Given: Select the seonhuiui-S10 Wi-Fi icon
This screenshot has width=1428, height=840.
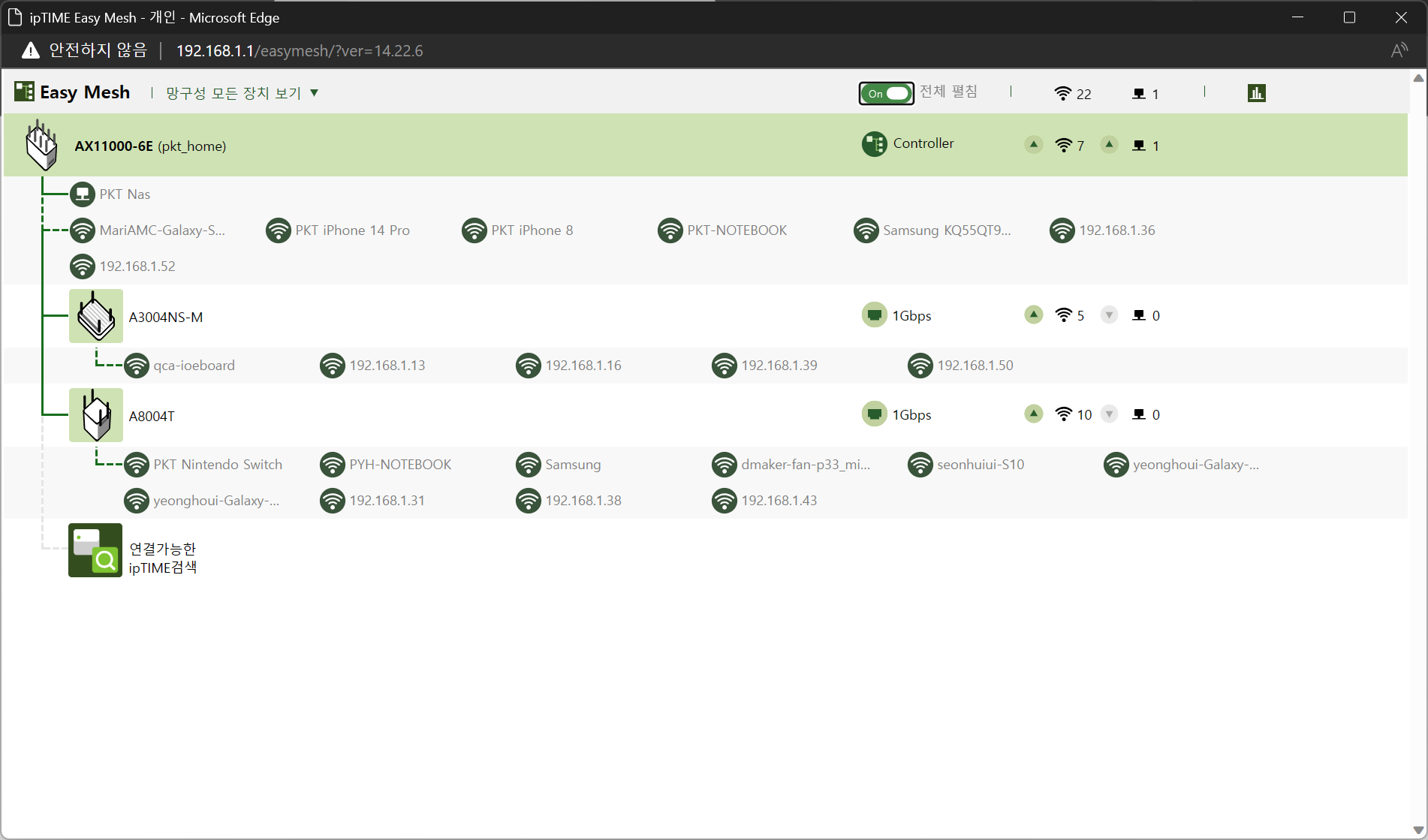Looking at the screenshot, I should tap(920, 465).
